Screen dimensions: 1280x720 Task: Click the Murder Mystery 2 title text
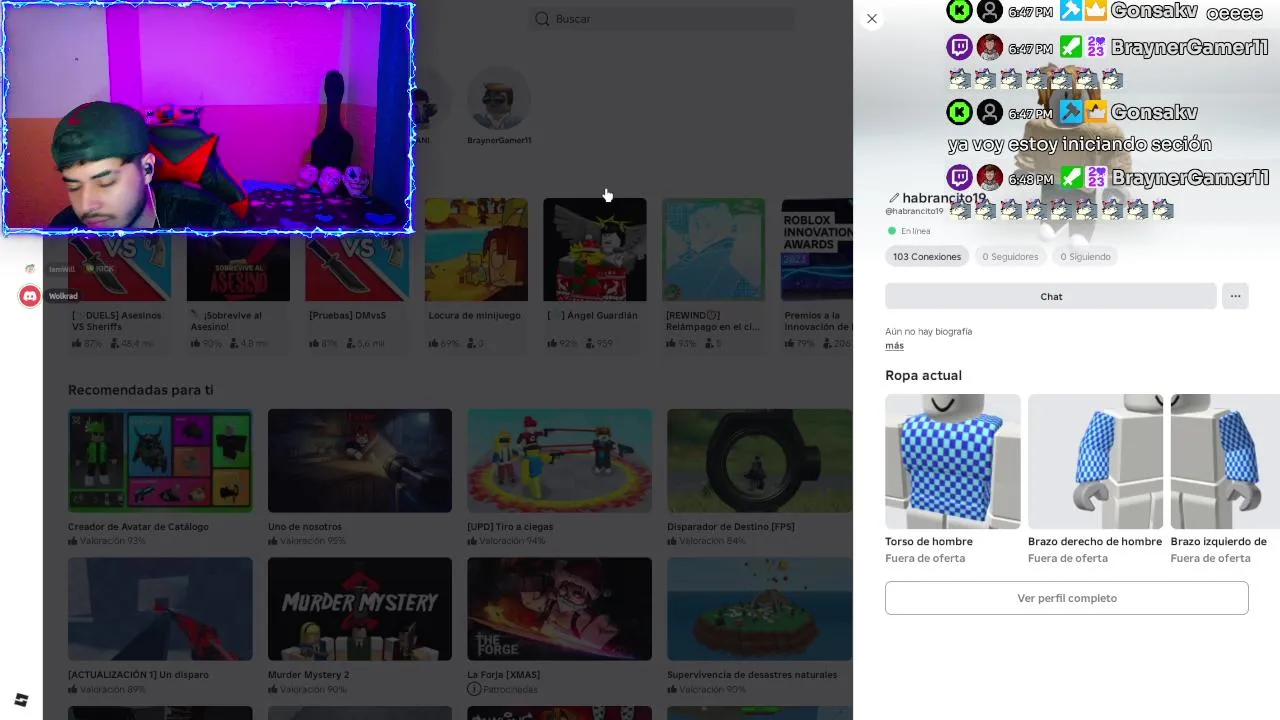pos(308,675)
